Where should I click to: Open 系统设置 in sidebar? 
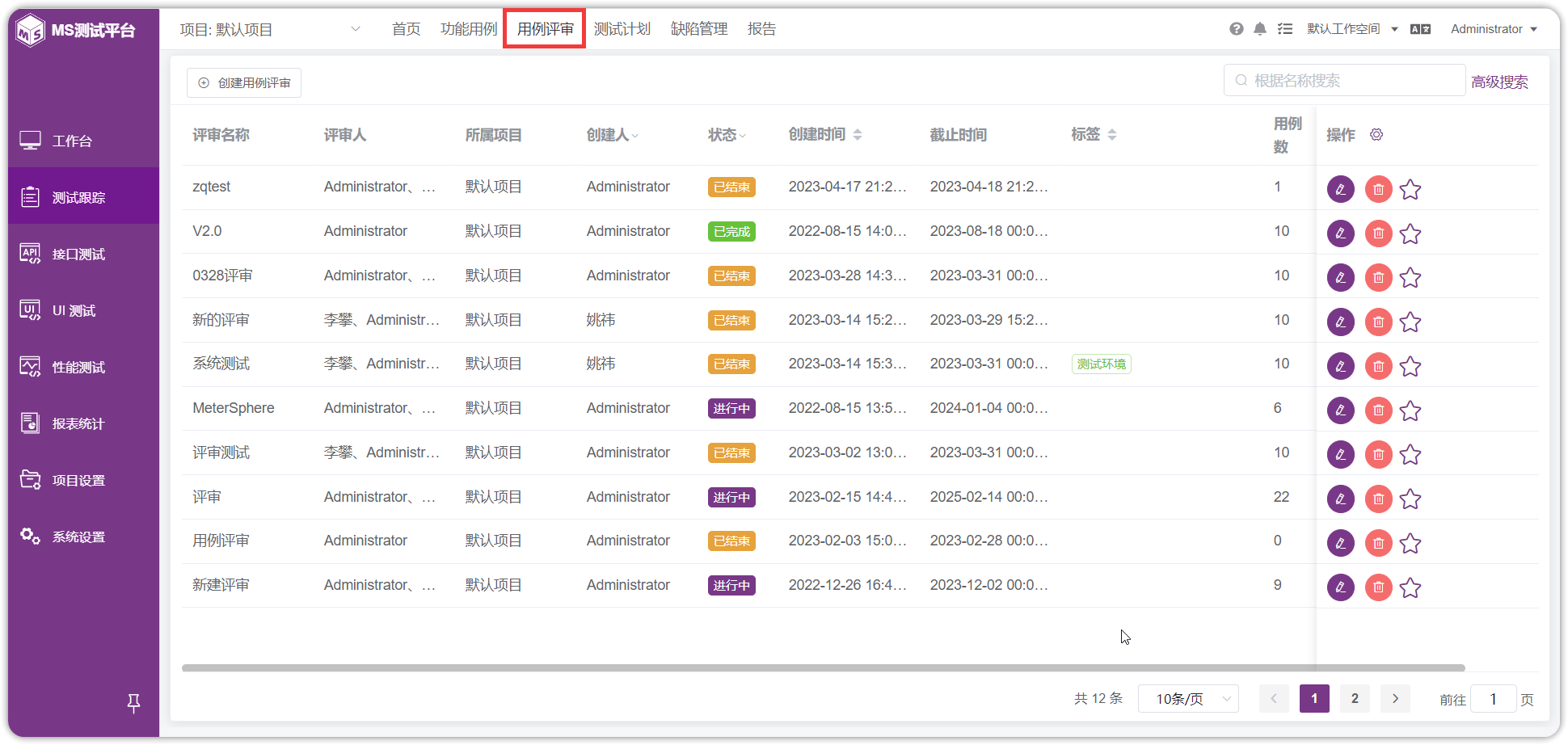click(x=83, y=537)
